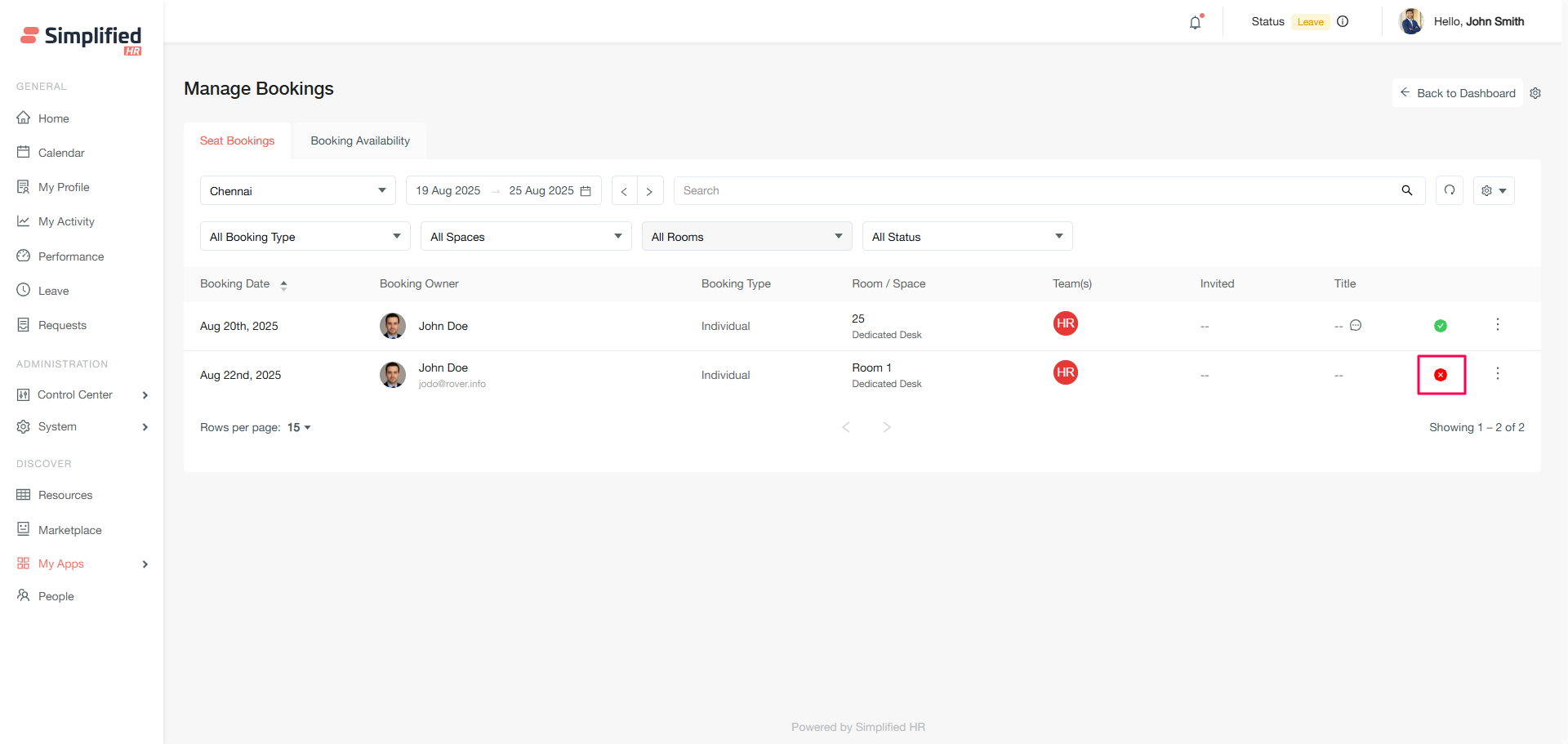Click the red cancelled status icon
1568x744 pixels.
(1441, 375)
